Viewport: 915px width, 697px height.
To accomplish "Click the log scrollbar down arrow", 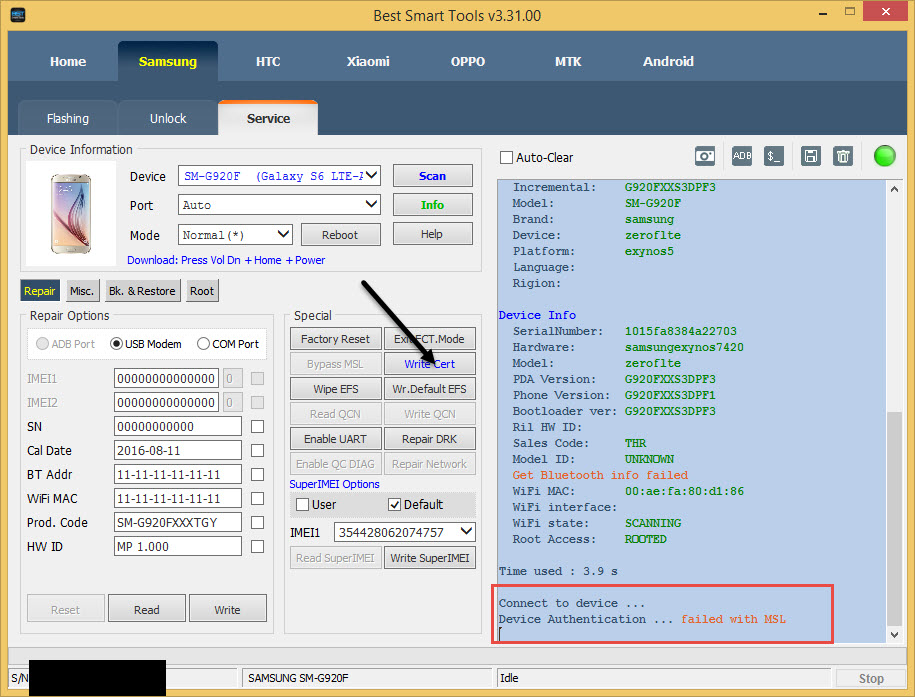I will tap(895, 634).
